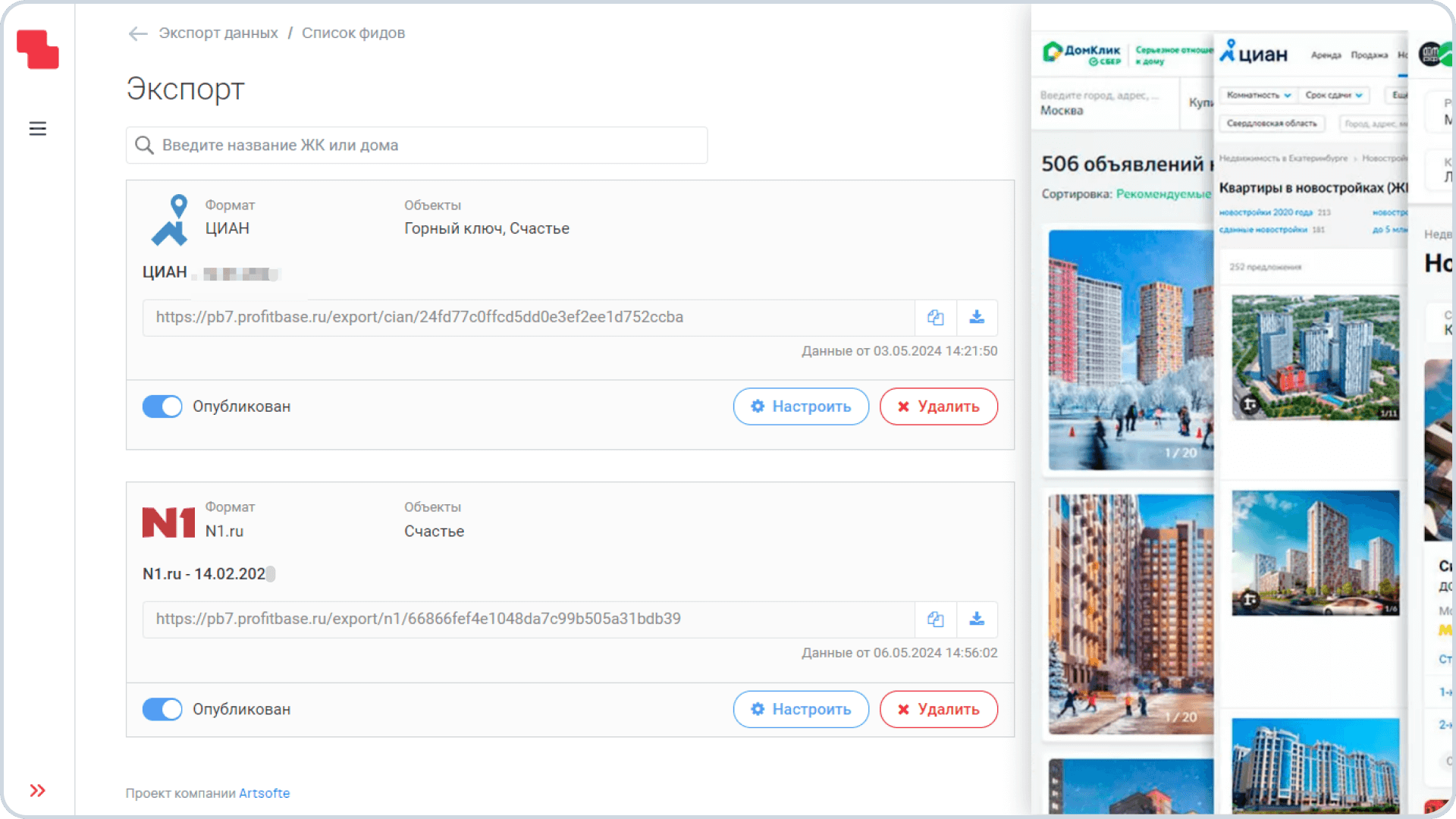Open Настроить settings for N1.ru feed
1456x819 pixels.
point(801,709)
